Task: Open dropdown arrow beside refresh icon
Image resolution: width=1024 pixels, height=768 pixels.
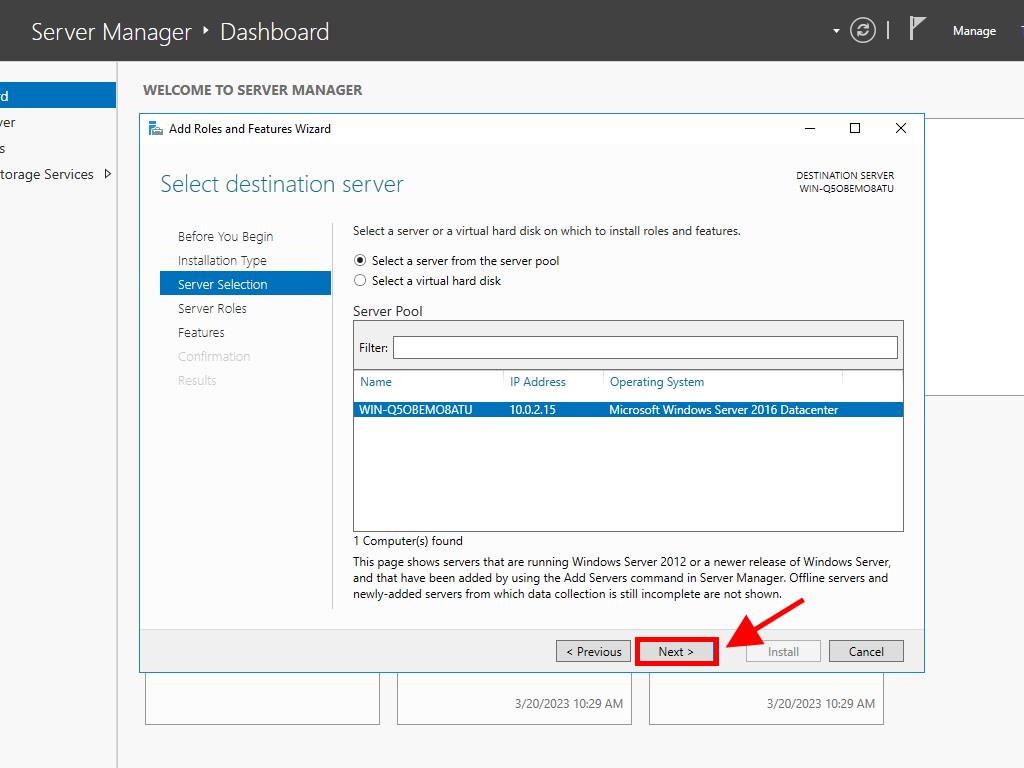Action: click(836, 31)
